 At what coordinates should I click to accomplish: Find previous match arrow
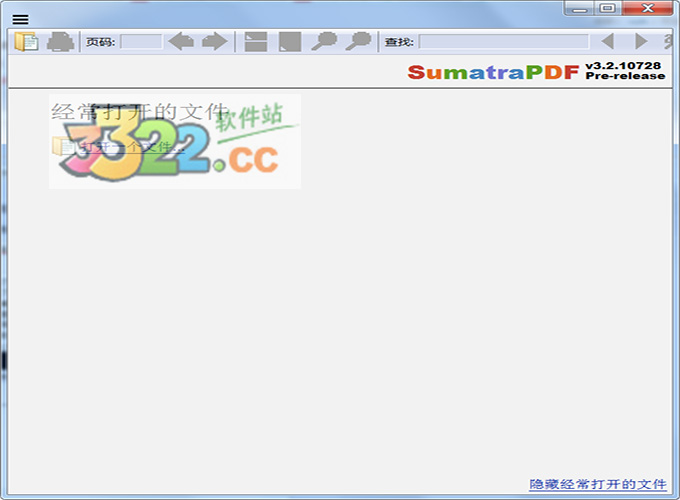pos(608,42)
